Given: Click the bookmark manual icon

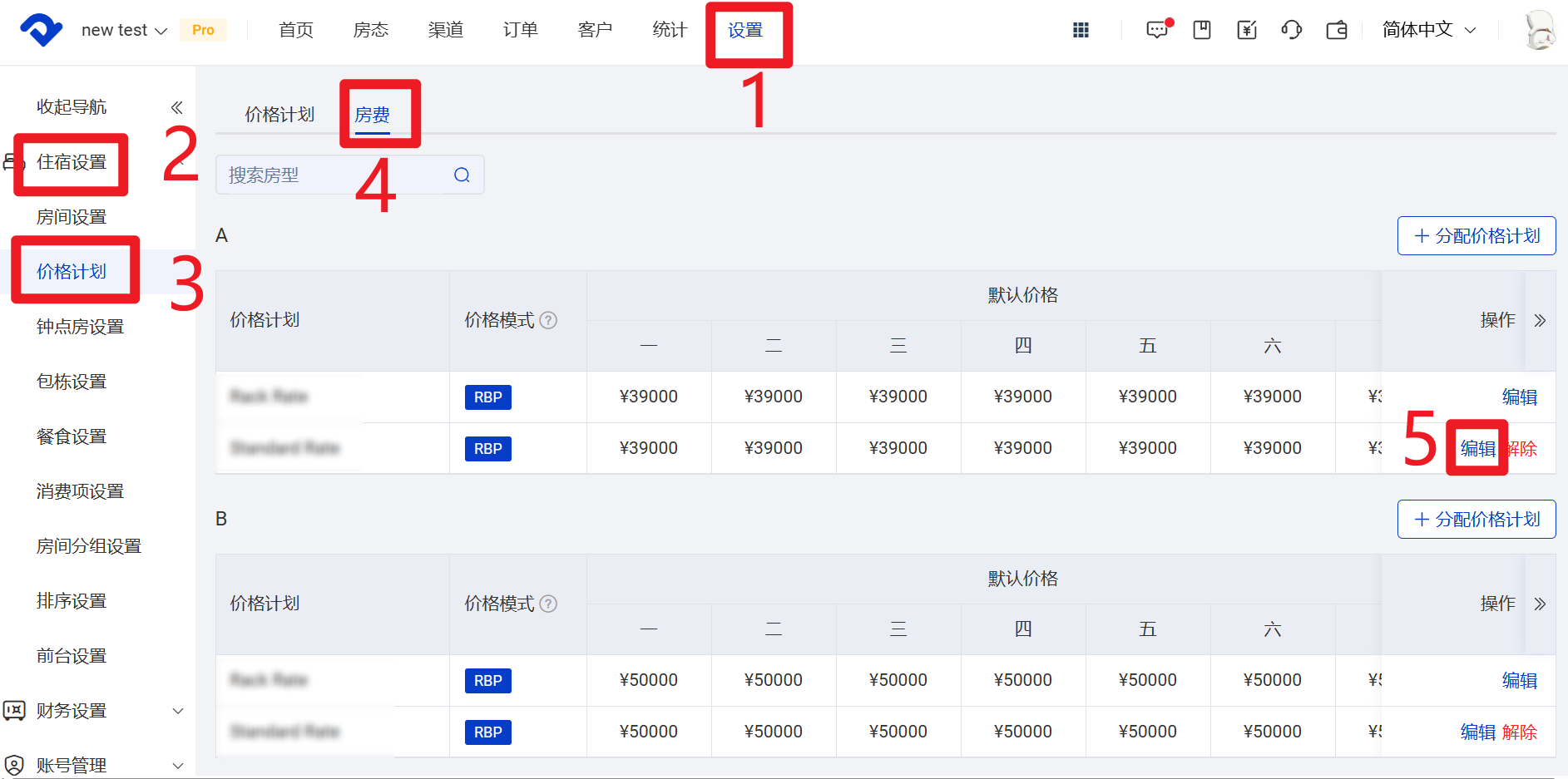Looking at the screenshot, I should tap(1202, 30).
